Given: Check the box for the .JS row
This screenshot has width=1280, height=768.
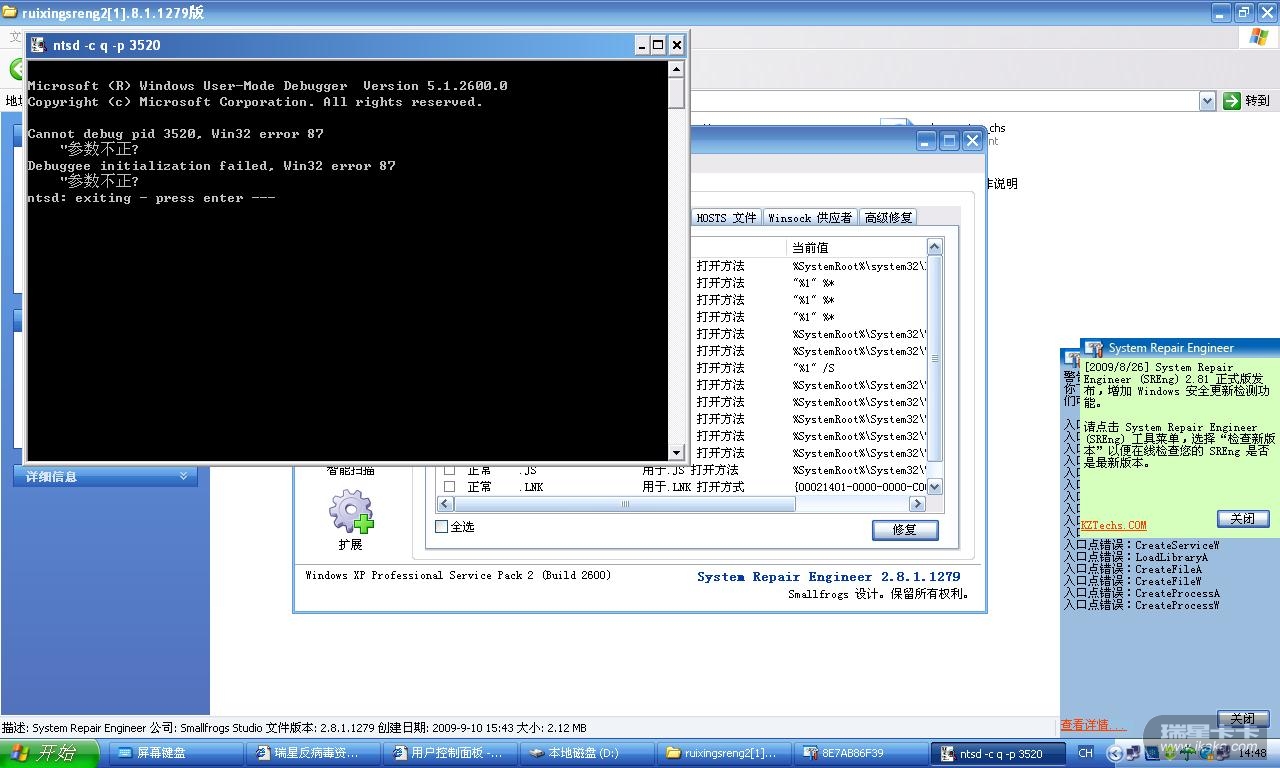Looking at the screenshot, I should point(449,470).
